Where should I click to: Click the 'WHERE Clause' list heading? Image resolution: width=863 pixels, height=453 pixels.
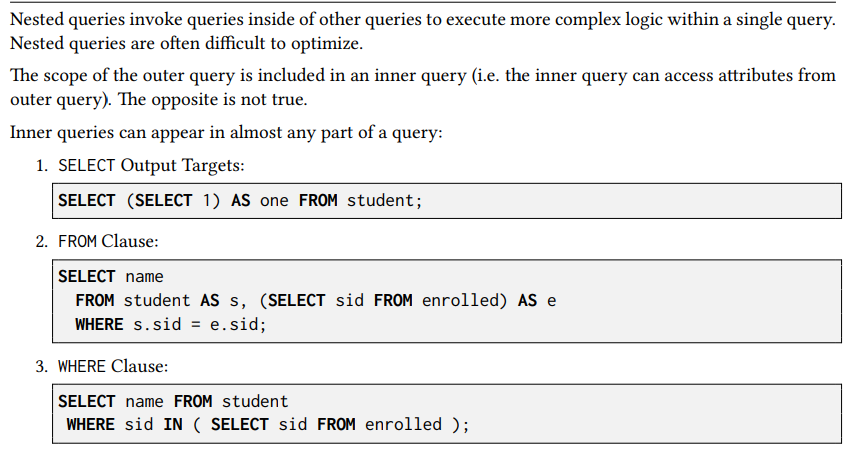113,366
